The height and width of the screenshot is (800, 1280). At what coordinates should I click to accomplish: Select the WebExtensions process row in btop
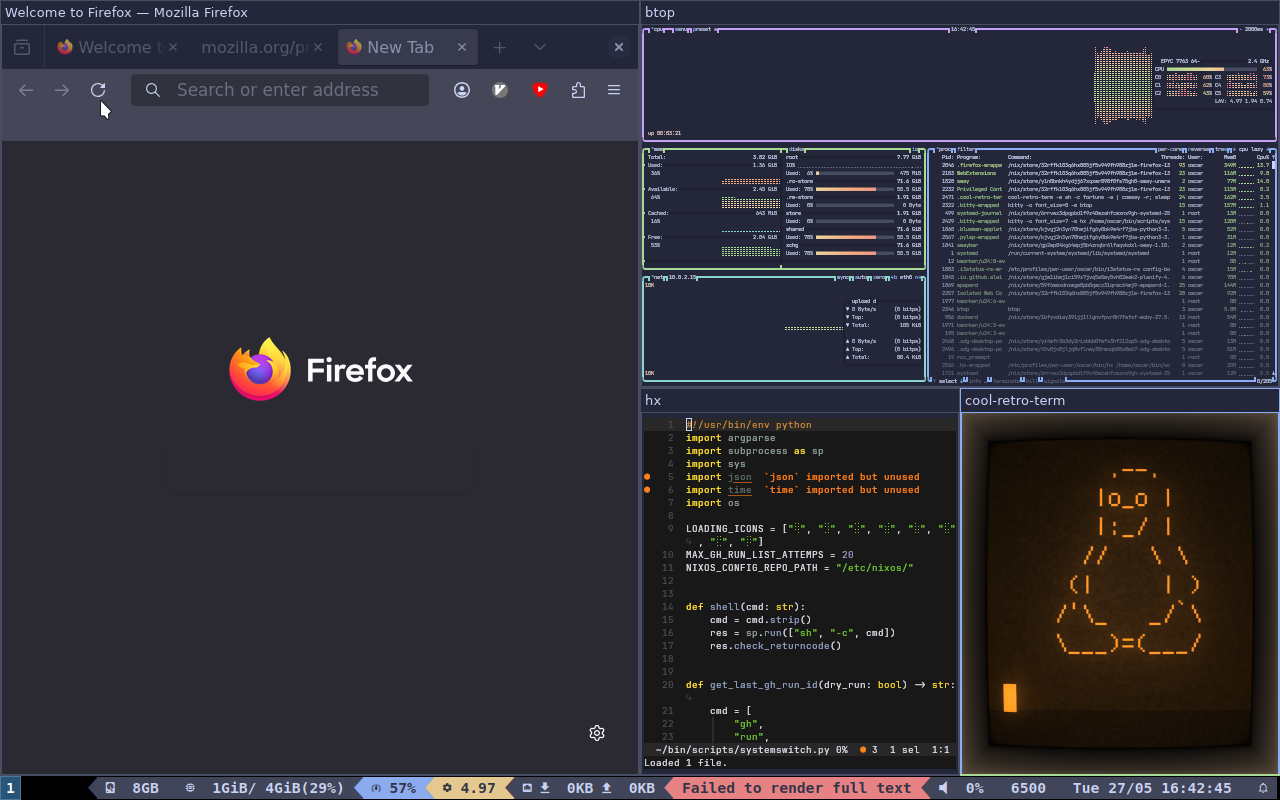tap(1105, 173)
